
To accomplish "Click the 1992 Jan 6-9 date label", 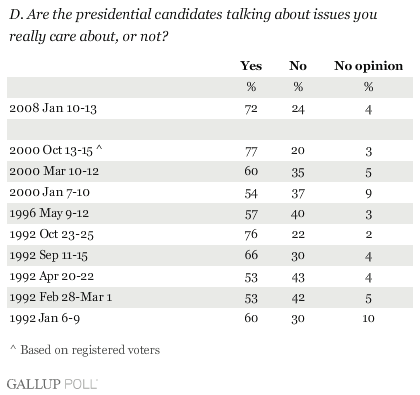I will [x=44, y=318].
